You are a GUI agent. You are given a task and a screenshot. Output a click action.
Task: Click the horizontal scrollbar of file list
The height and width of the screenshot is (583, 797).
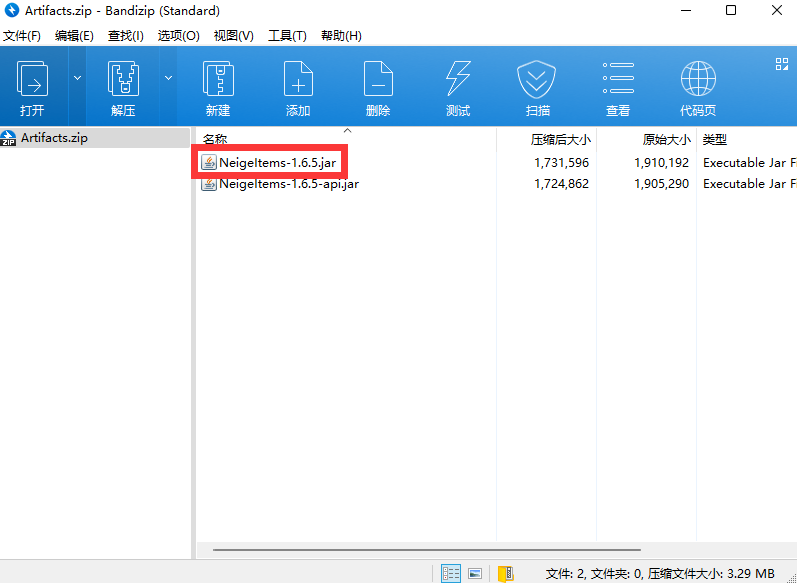[427, 549]
